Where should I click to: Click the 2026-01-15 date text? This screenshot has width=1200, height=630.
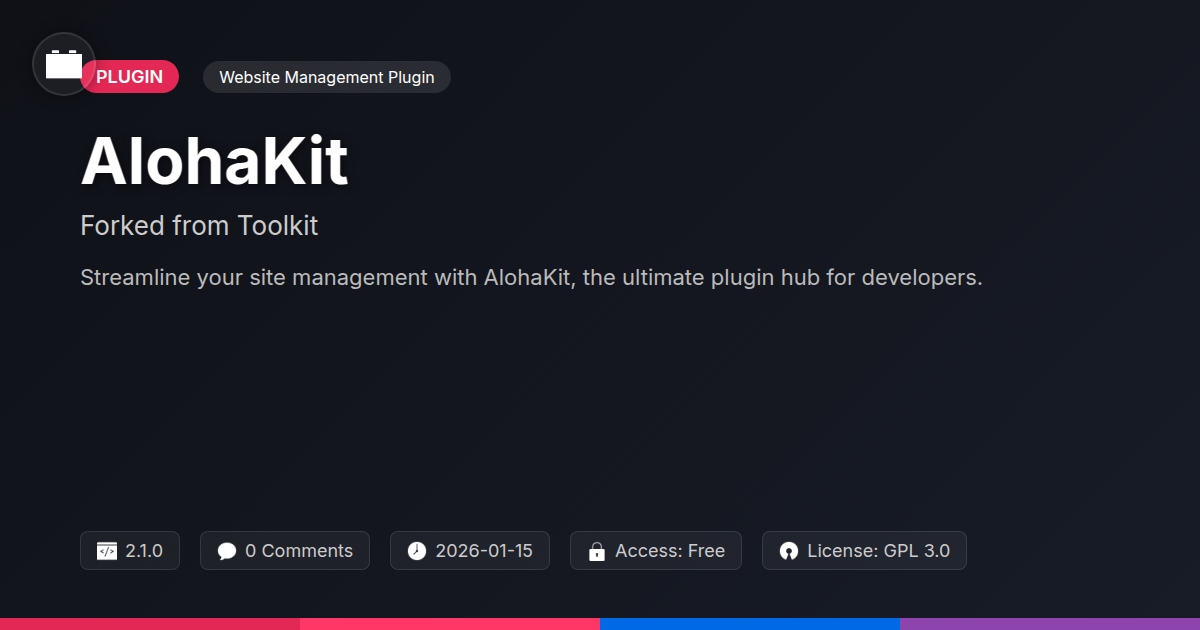click(x=484, y=551)
